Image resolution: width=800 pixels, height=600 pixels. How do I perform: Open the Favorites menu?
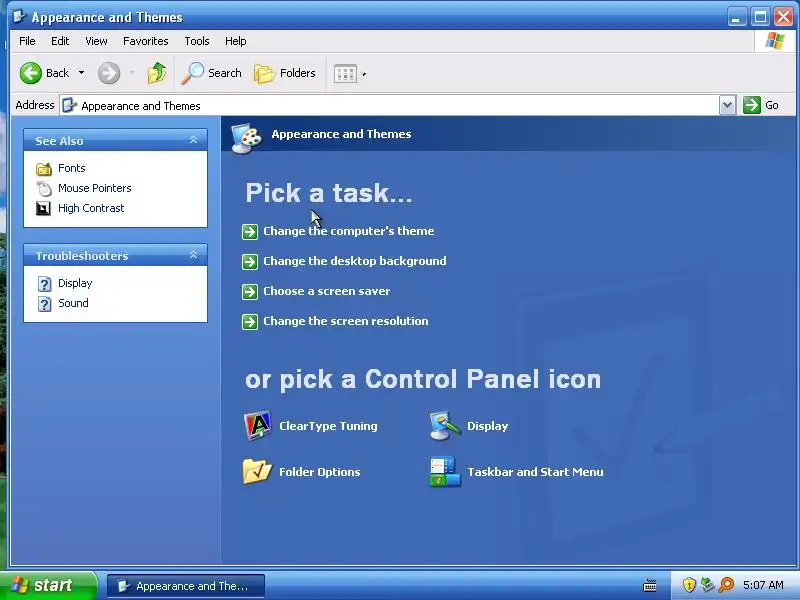tap(145, 41)
